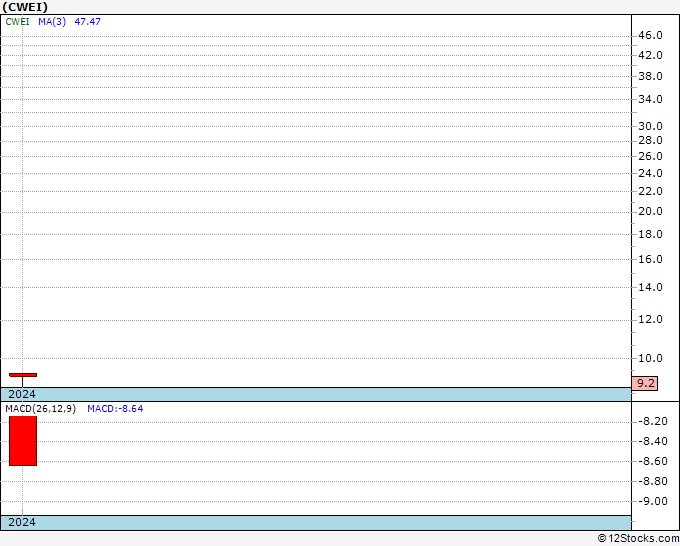Click the 10.0 price axis label

click(651, 359)
